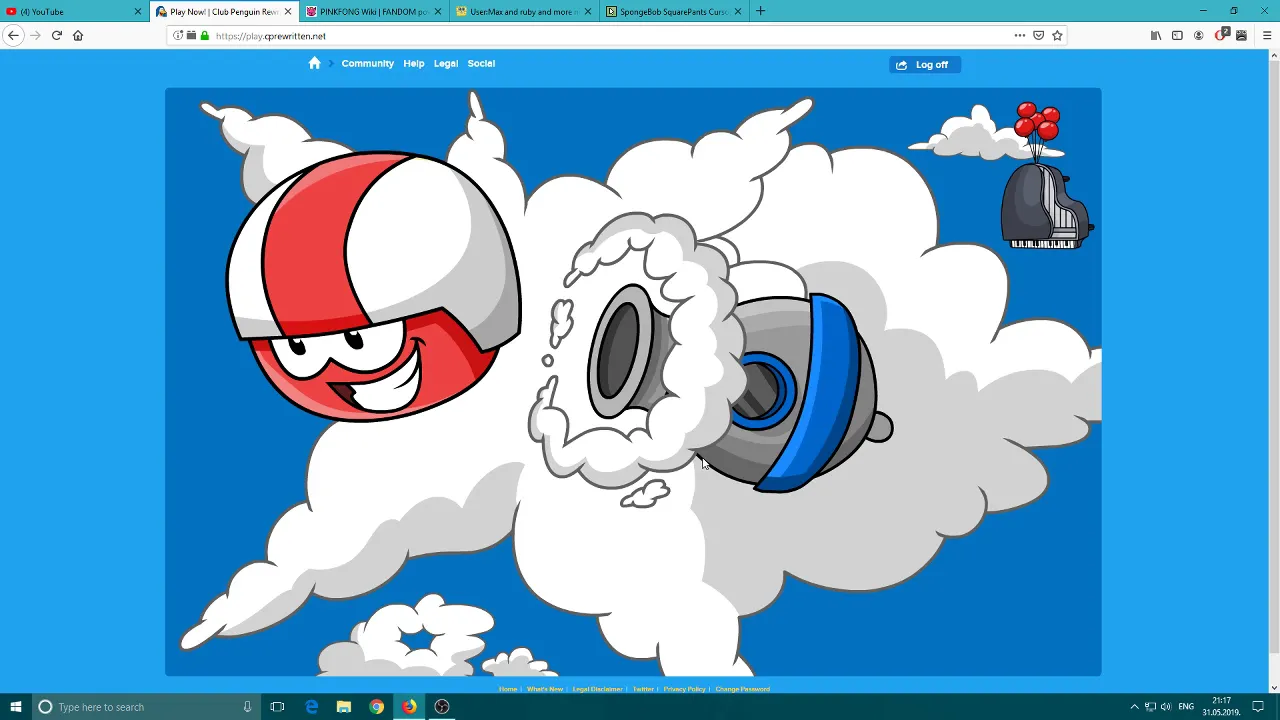The width and height of the screenshot is (1280, 720).
Task: Open a new browser tab
Action: tap(760, 11)
